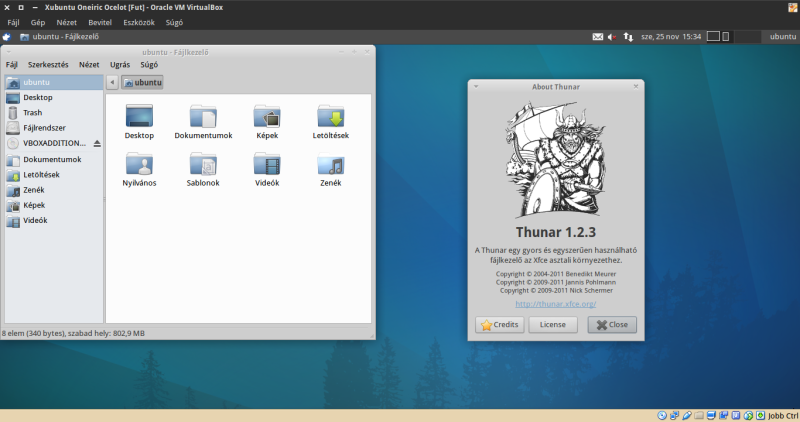Image resolution: width=800 pixels, height=422 pixels.
Task: Open file manager window menu arrow
Action: [x=9, y=52]
